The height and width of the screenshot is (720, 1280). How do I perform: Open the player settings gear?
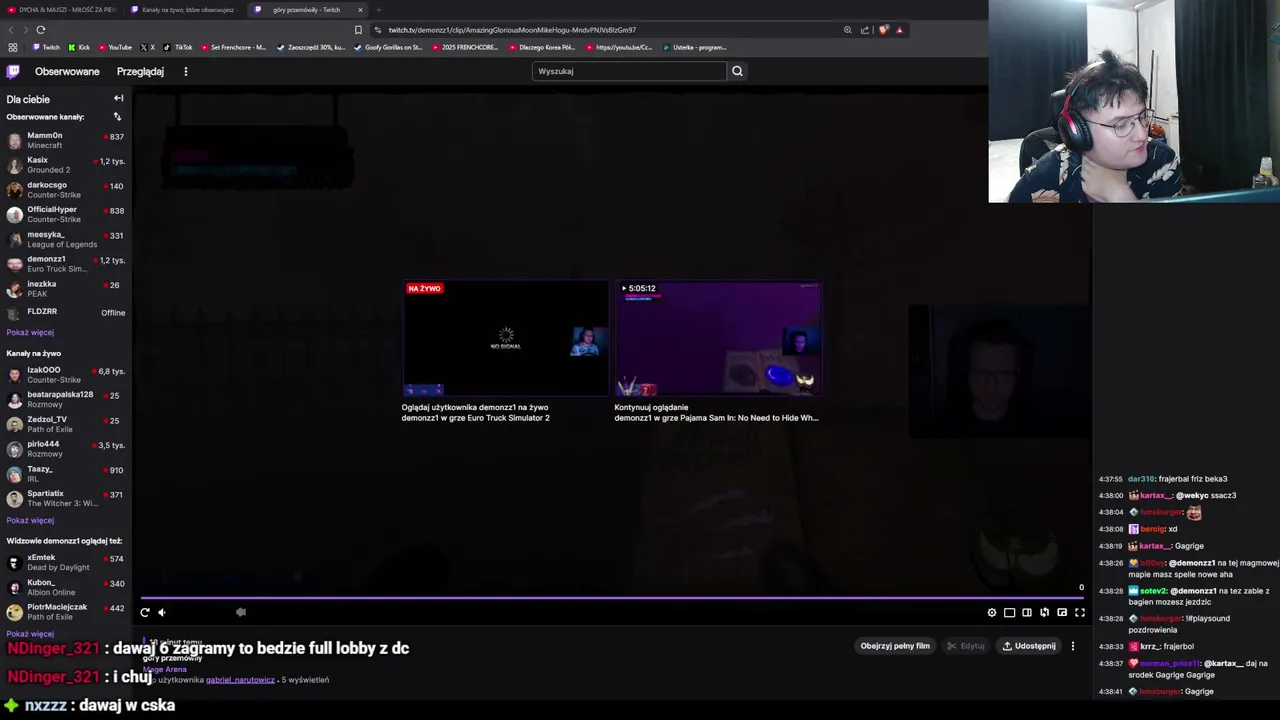(992, 613)
